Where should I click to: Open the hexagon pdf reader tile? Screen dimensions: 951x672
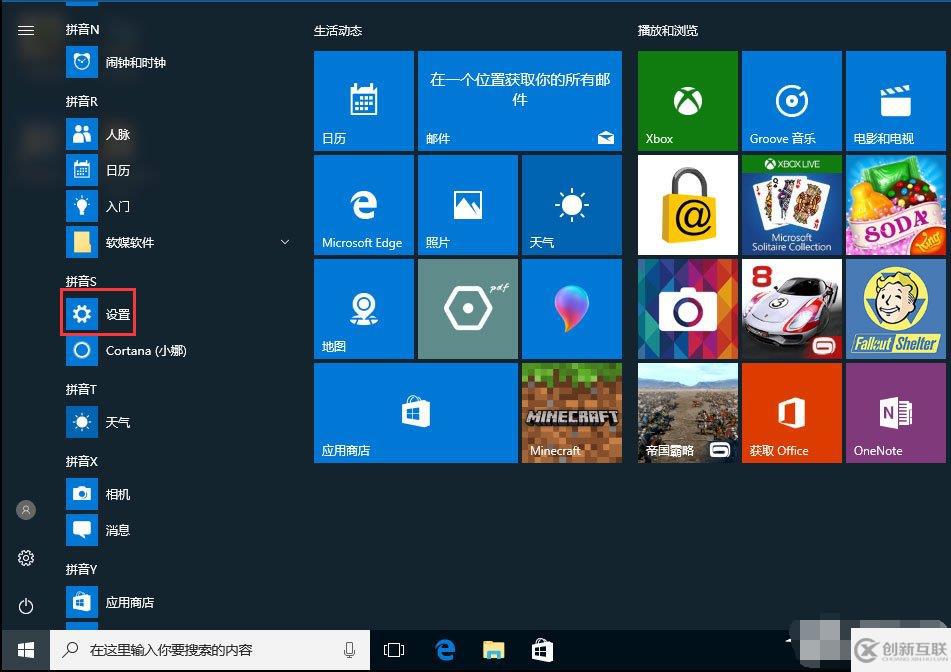pyautogui.click(x=468, y=309)
